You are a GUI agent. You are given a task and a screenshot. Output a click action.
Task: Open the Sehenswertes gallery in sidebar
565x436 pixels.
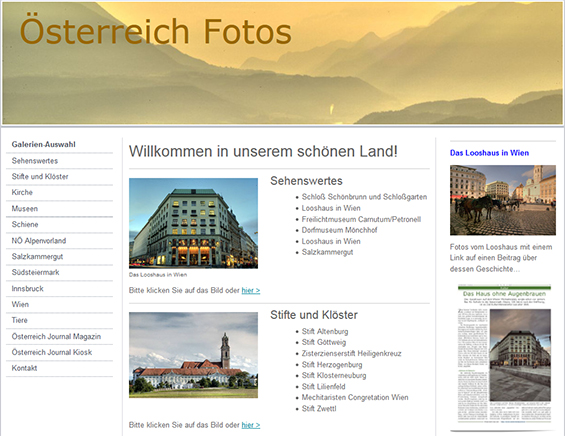point(35,161)
